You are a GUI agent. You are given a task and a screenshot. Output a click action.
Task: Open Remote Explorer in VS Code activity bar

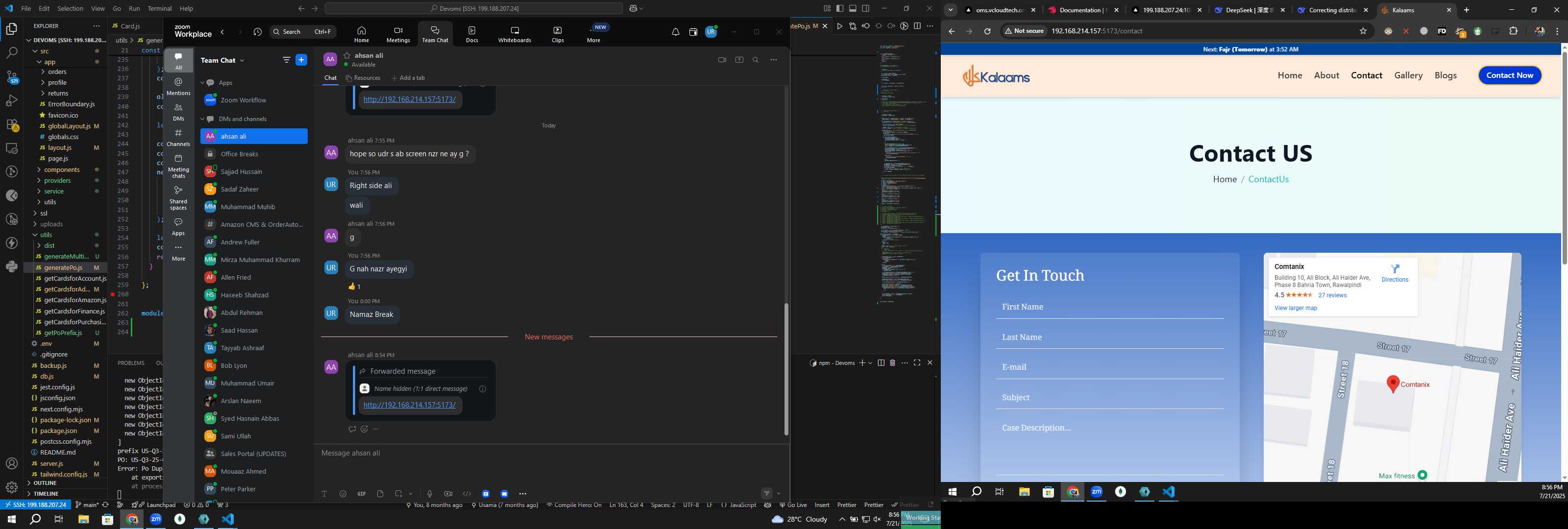(12, 148)
